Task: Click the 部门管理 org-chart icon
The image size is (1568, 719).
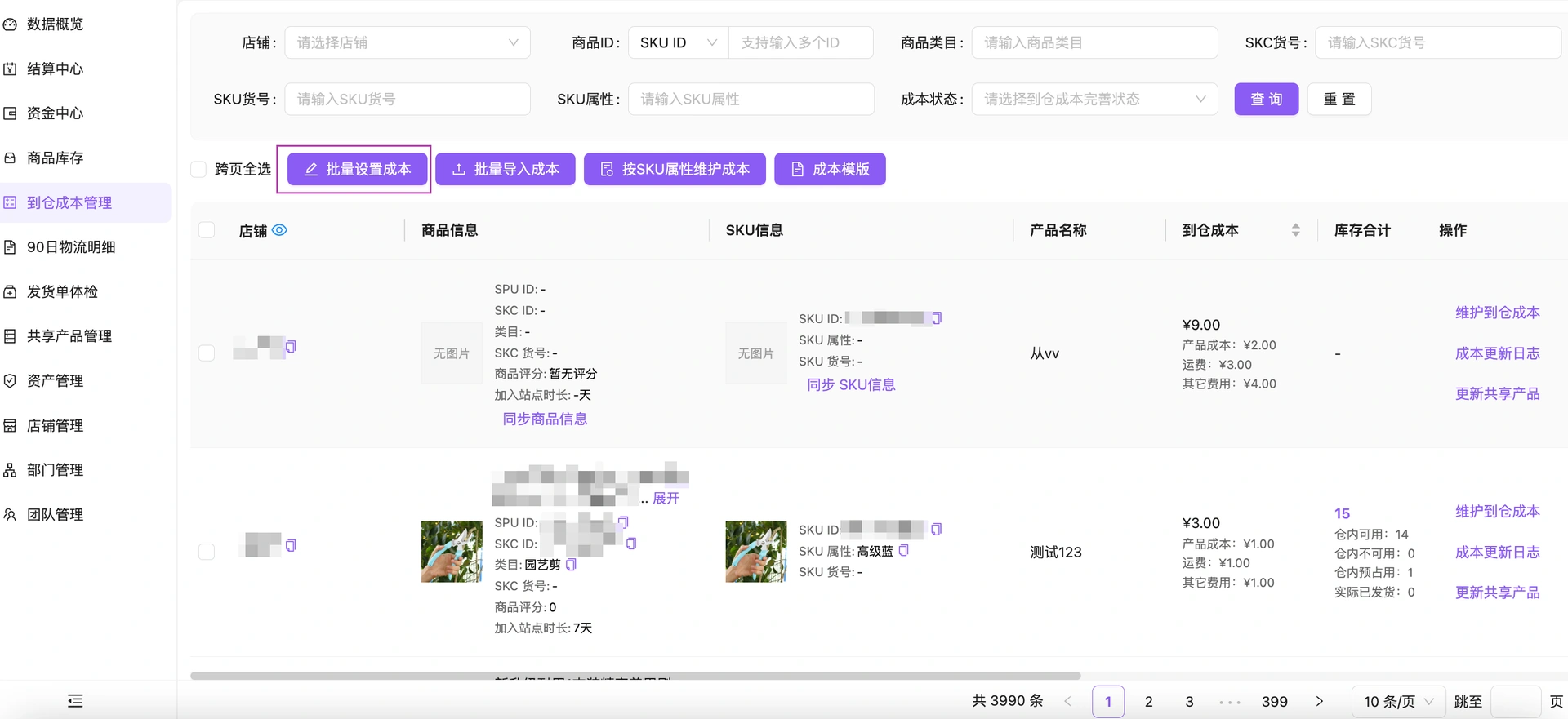Action: point(10,470)
